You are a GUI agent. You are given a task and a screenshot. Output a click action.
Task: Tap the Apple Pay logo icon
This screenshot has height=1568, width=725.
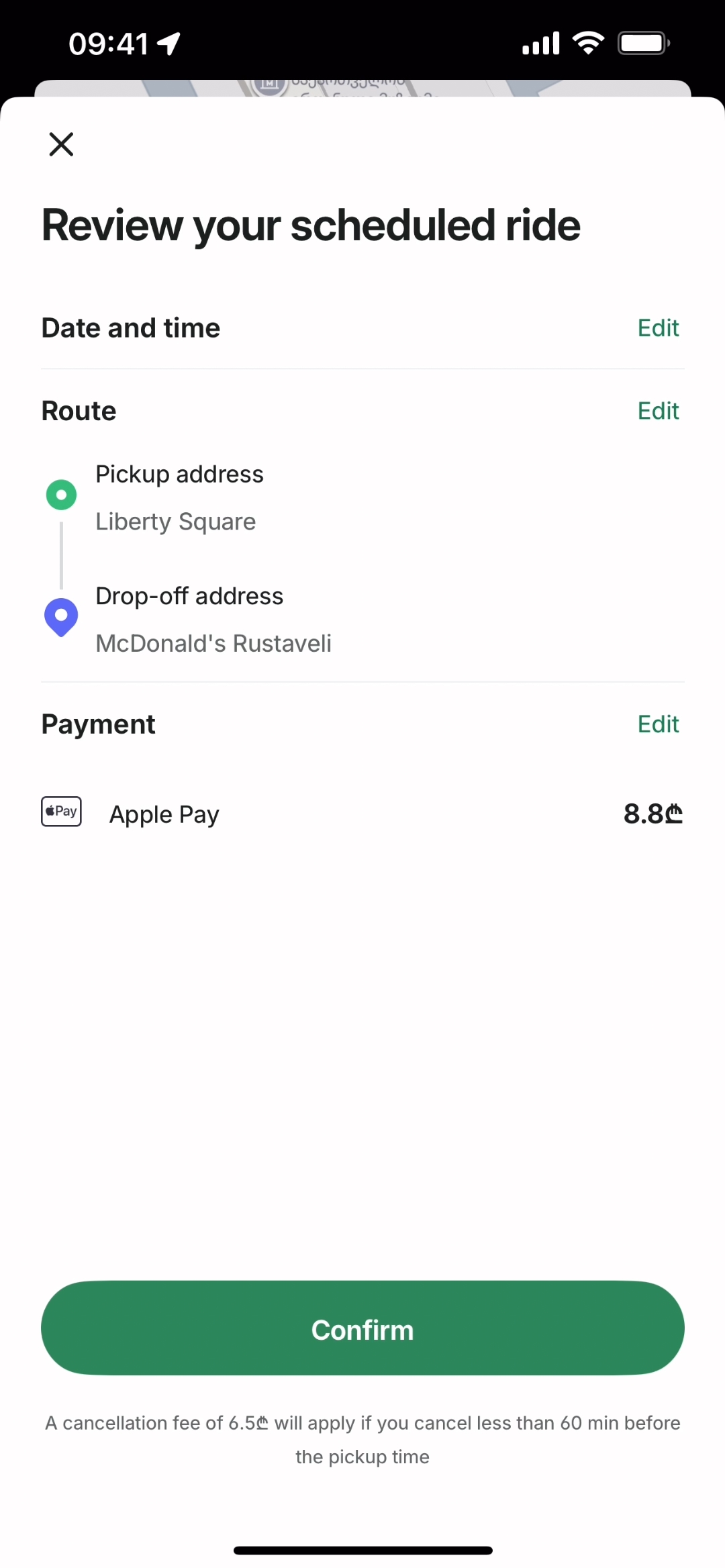pyautogui.click(x=61, y=812)
